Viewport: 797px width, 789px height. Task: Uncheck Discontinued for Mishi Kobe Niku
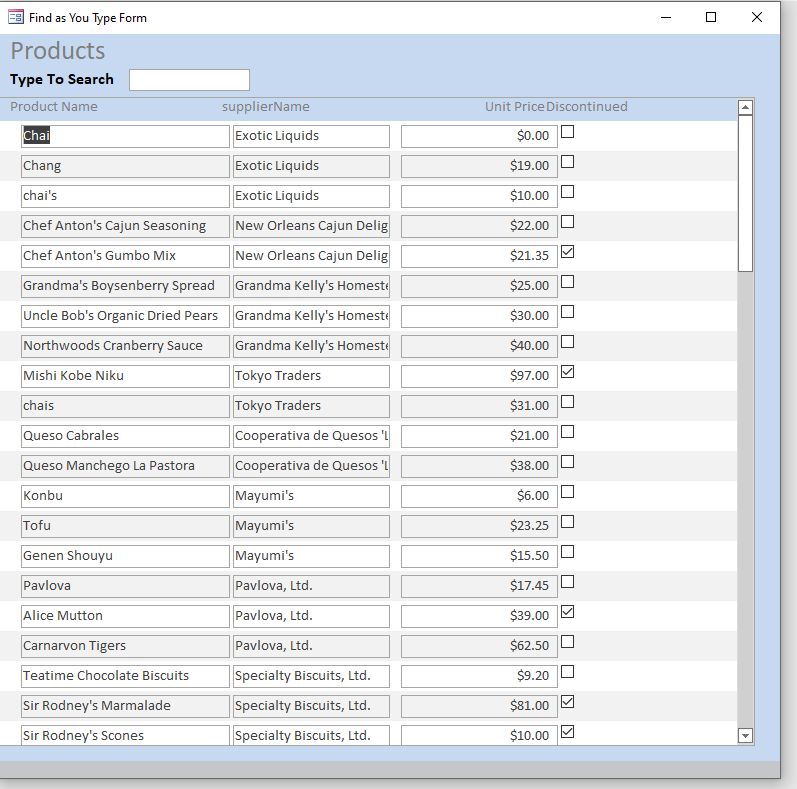point(567,372)
